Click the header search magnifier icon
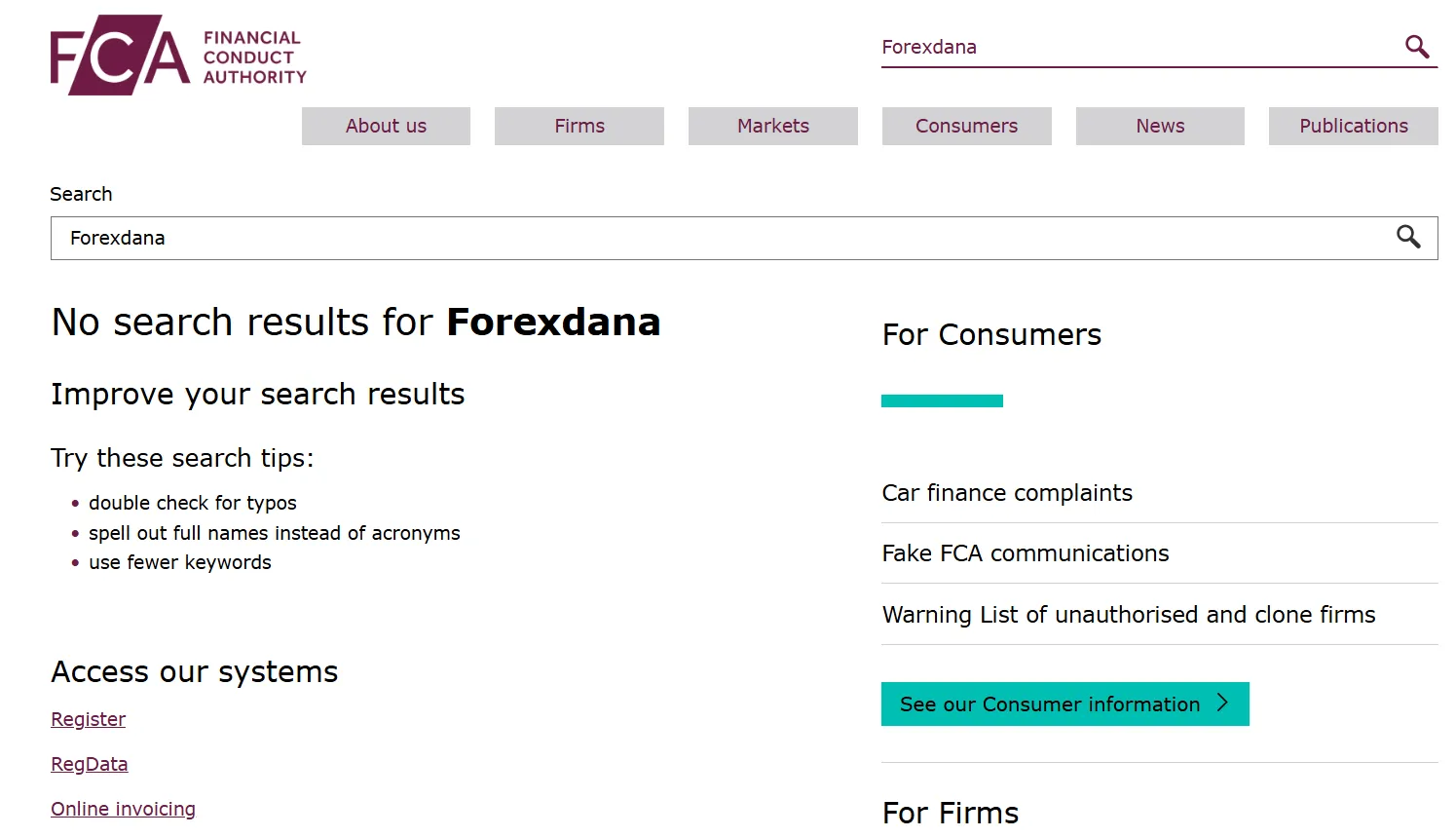The width and height of the screenshot is (1456, 837). [x=1417, y=46]
